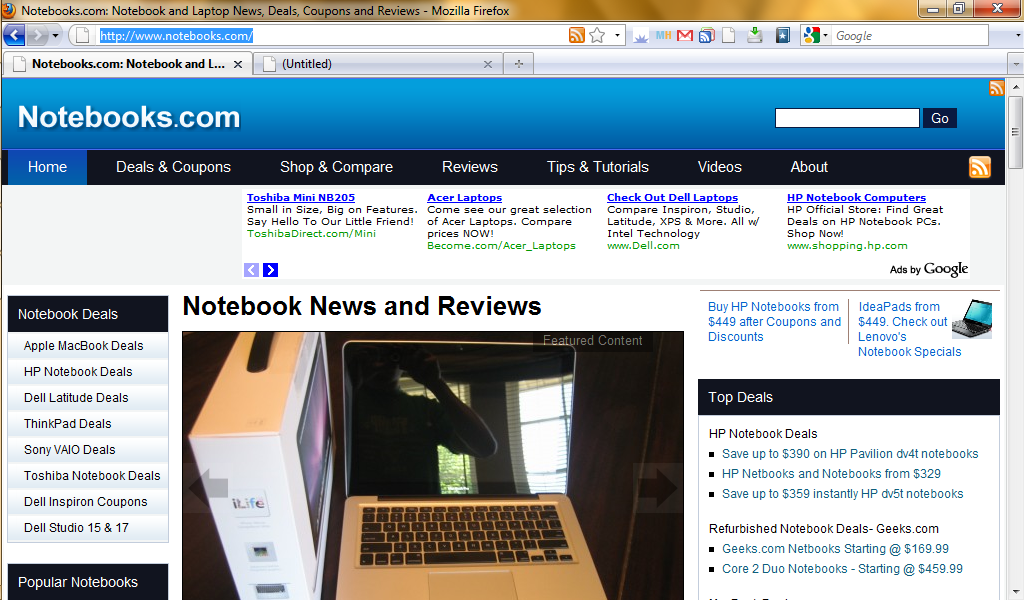Screen dimensions: 1024x600
Task: Open a new tab with plus button
Action: click(519, 64)
